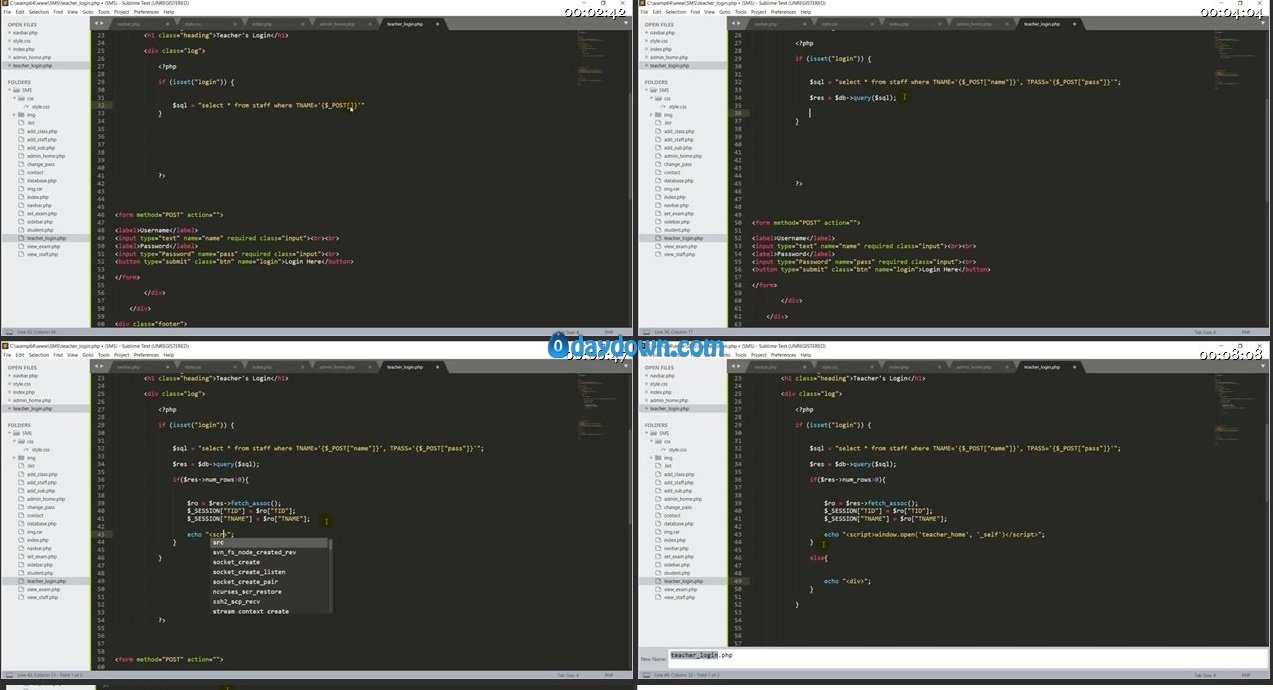The height and width of the screenshot is (690, 1273).
Task: Click the img folder icon, 00:04:04 window
Action: (659, 115)
